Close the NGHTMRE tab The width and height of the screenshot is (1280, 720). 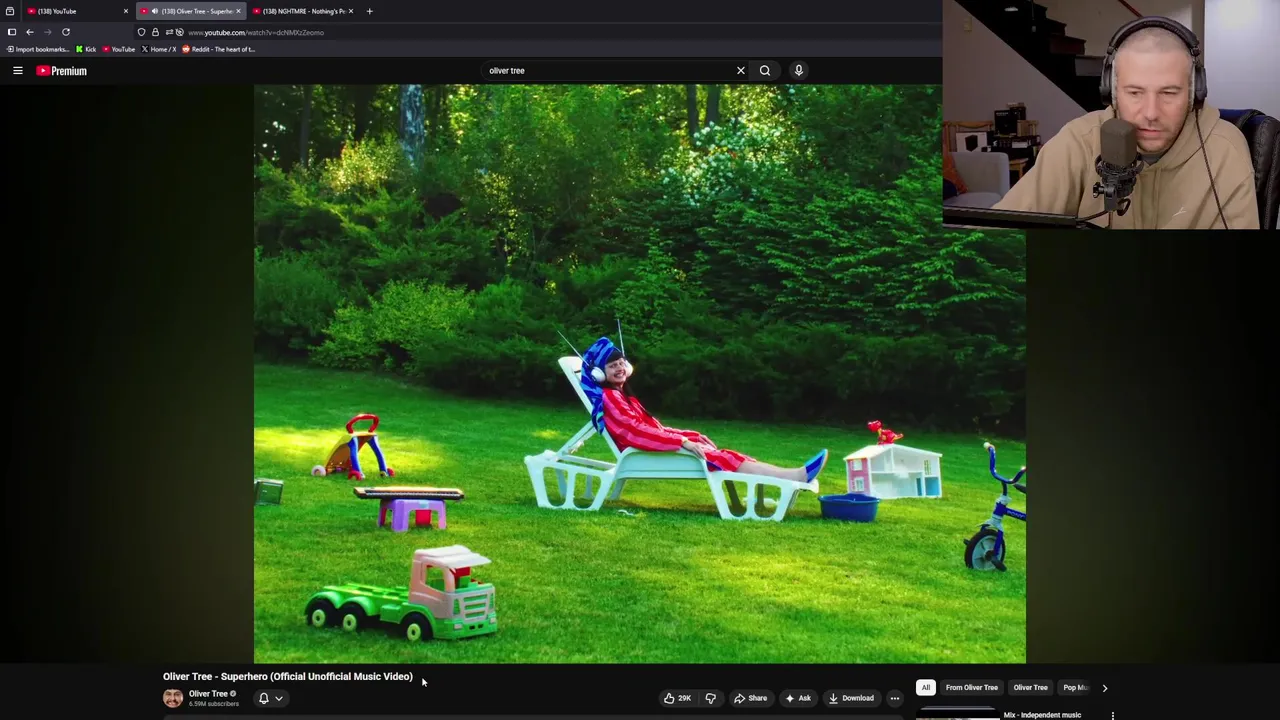coord(350,11)
